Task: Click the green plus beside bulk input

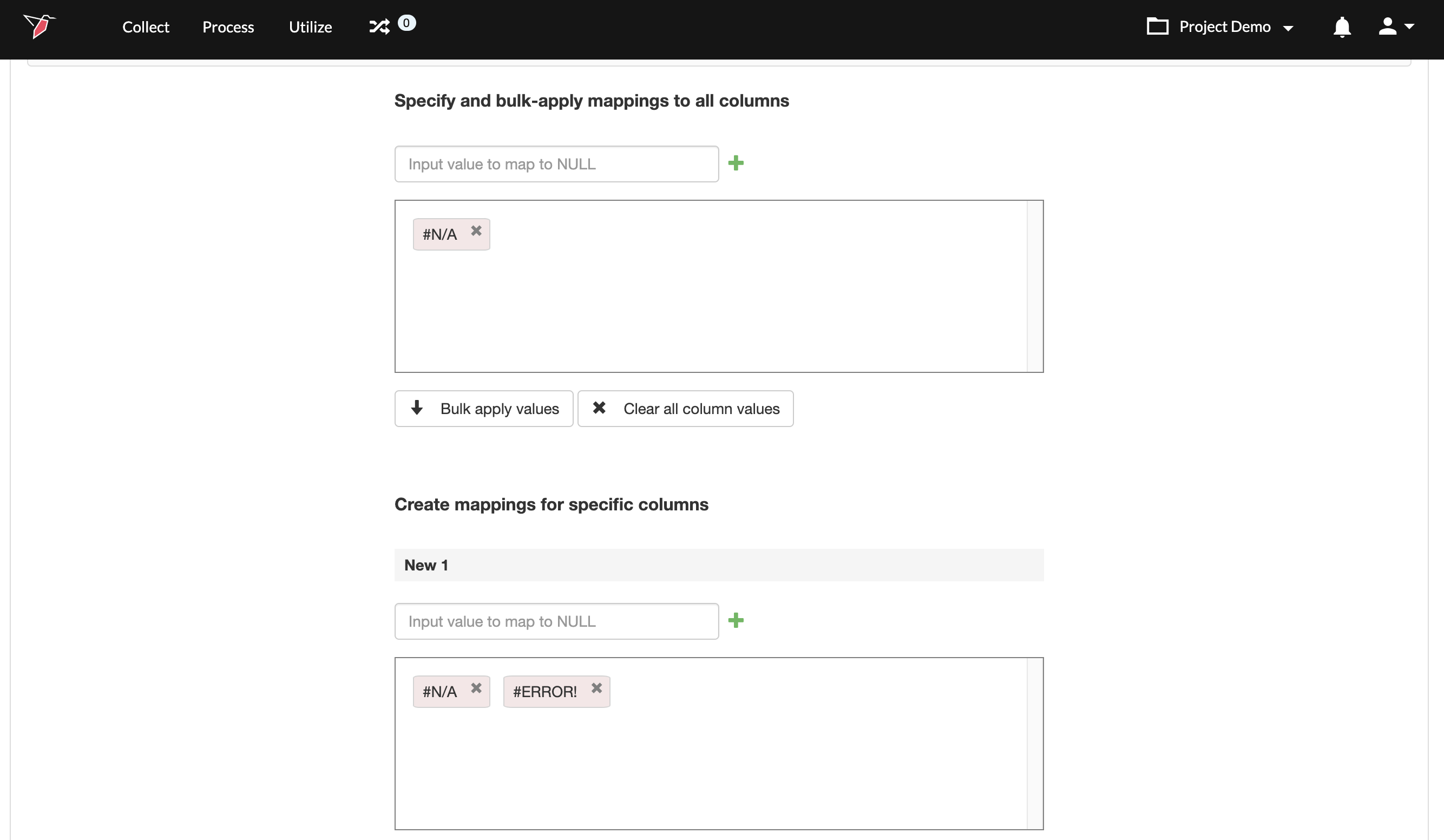Action: coord(736,163)
